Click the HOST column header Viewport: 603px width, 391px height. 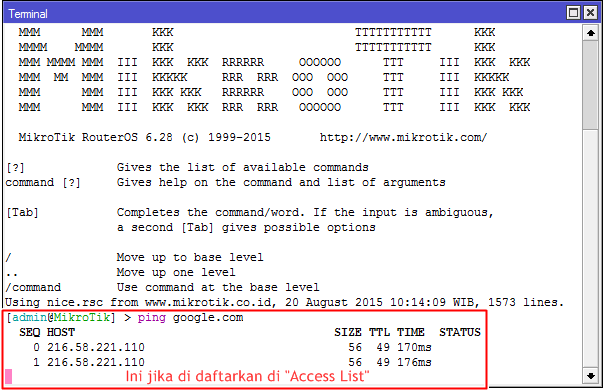point(61,332)
